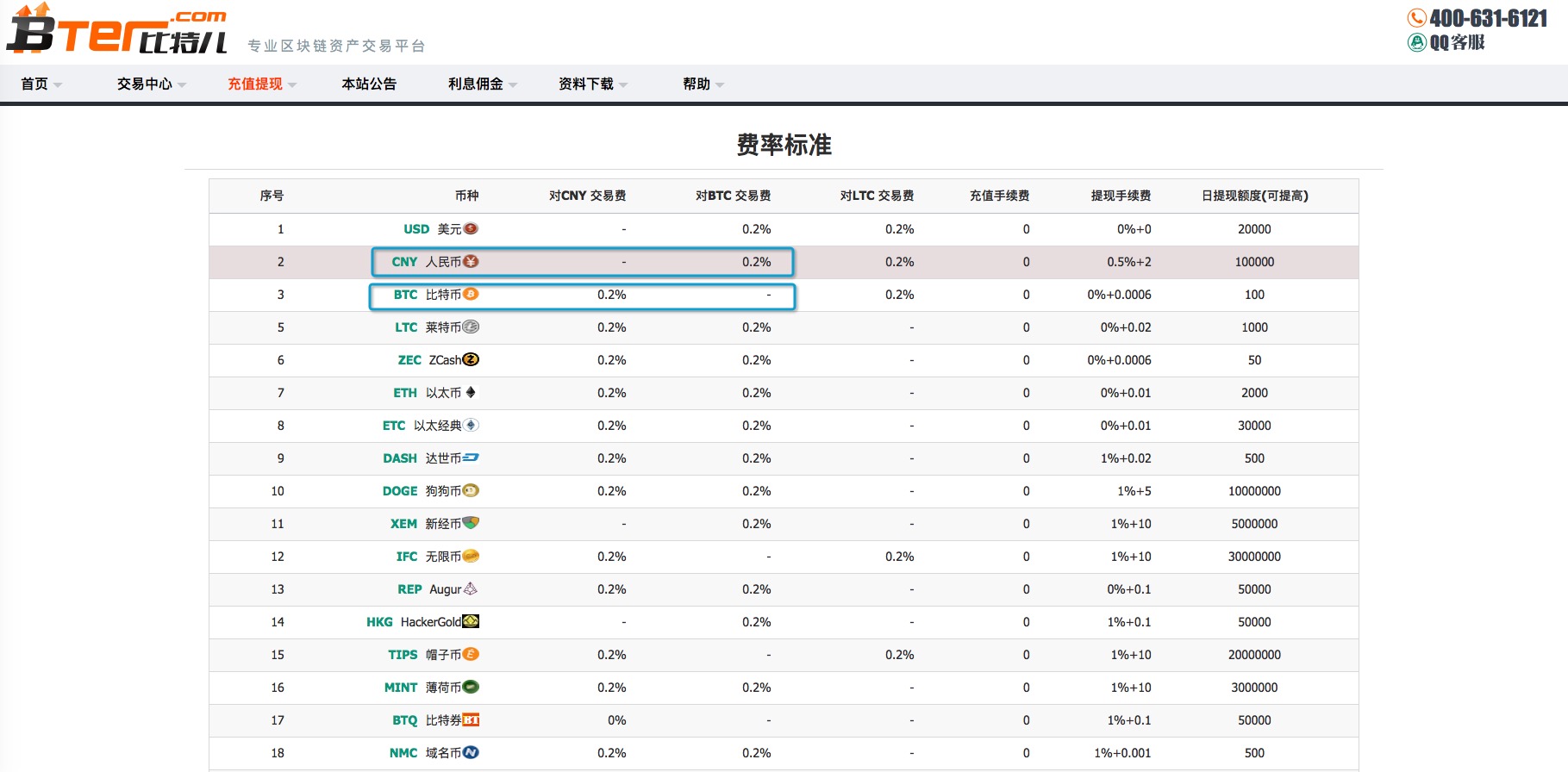Screen dimensions: 1568x772
Task: Open the CNY currency link
Action: (404, 262)
